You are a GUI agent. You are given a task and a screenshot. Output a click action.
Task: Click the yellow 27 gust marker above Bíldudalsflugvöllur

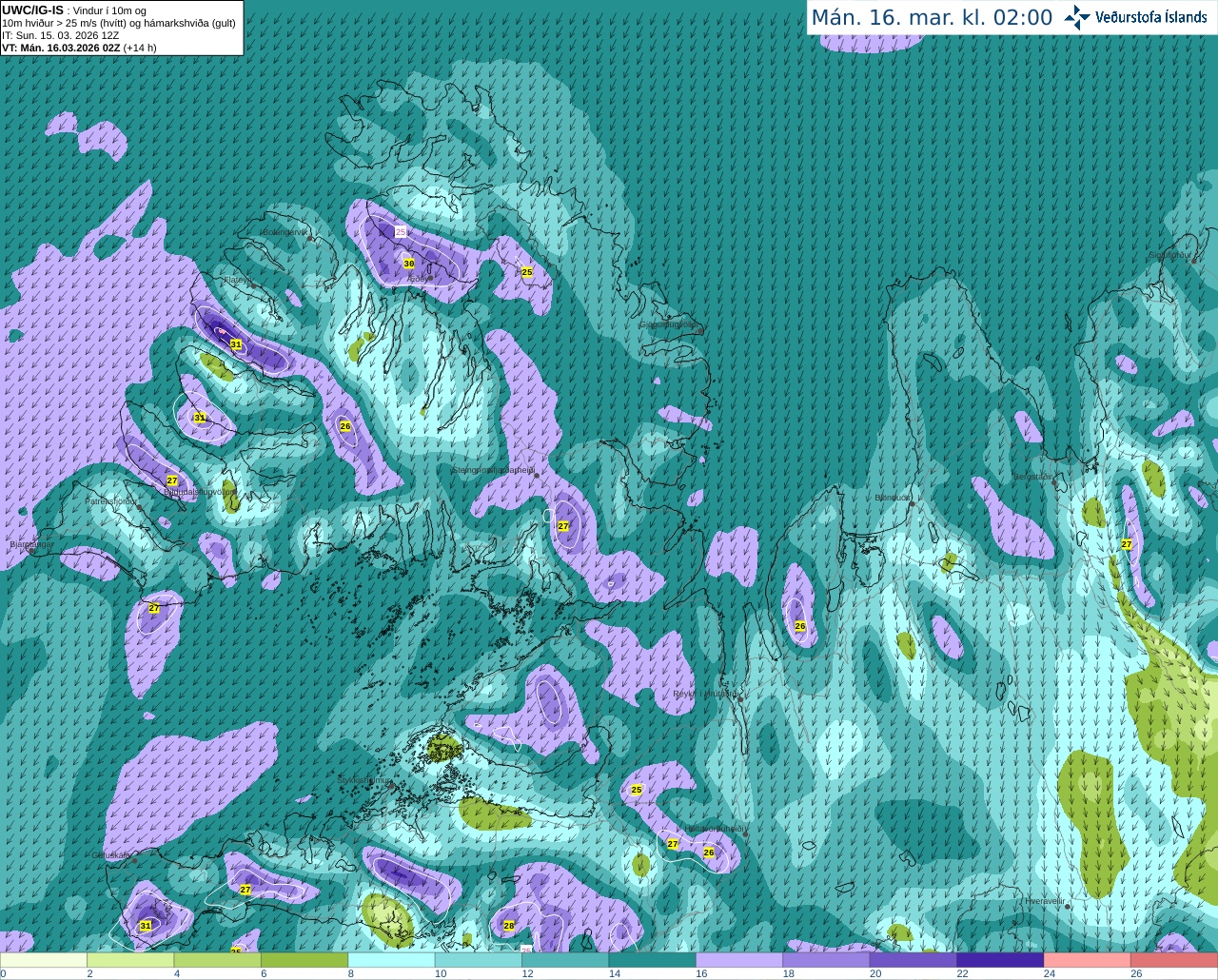[x=172, y=480]
